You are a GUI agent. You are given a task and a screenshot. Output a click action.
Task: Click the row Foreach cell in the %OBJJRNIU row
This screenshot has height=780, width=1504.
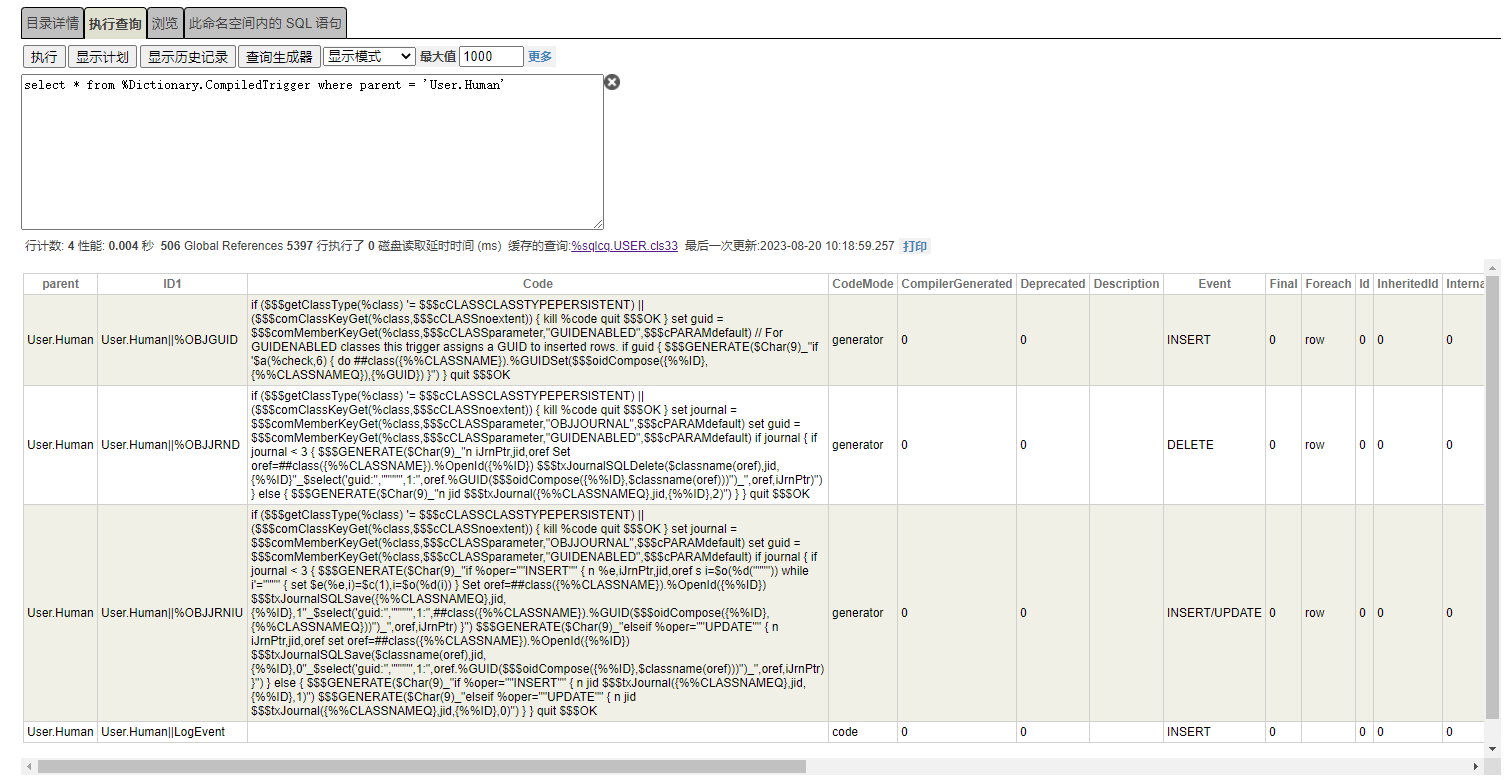[1329, 613]
